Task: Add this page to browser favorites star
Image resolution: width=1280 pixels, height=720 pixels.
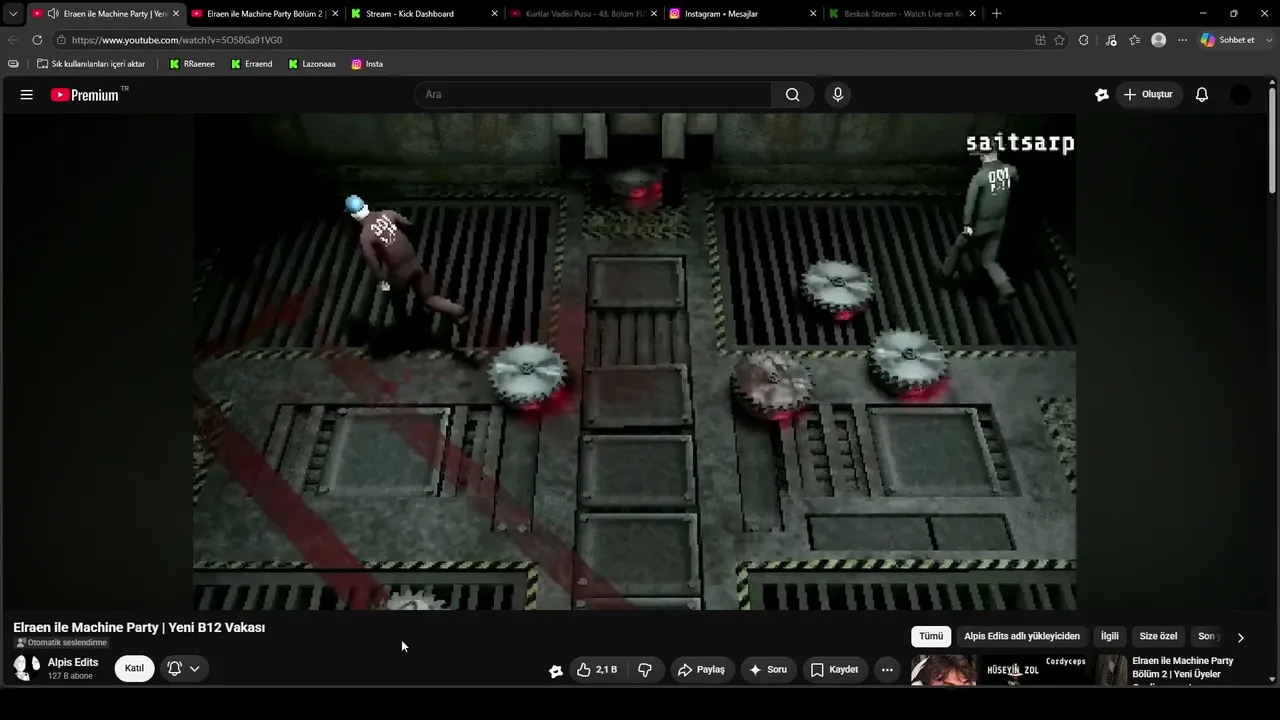Action: (1060, 40)
